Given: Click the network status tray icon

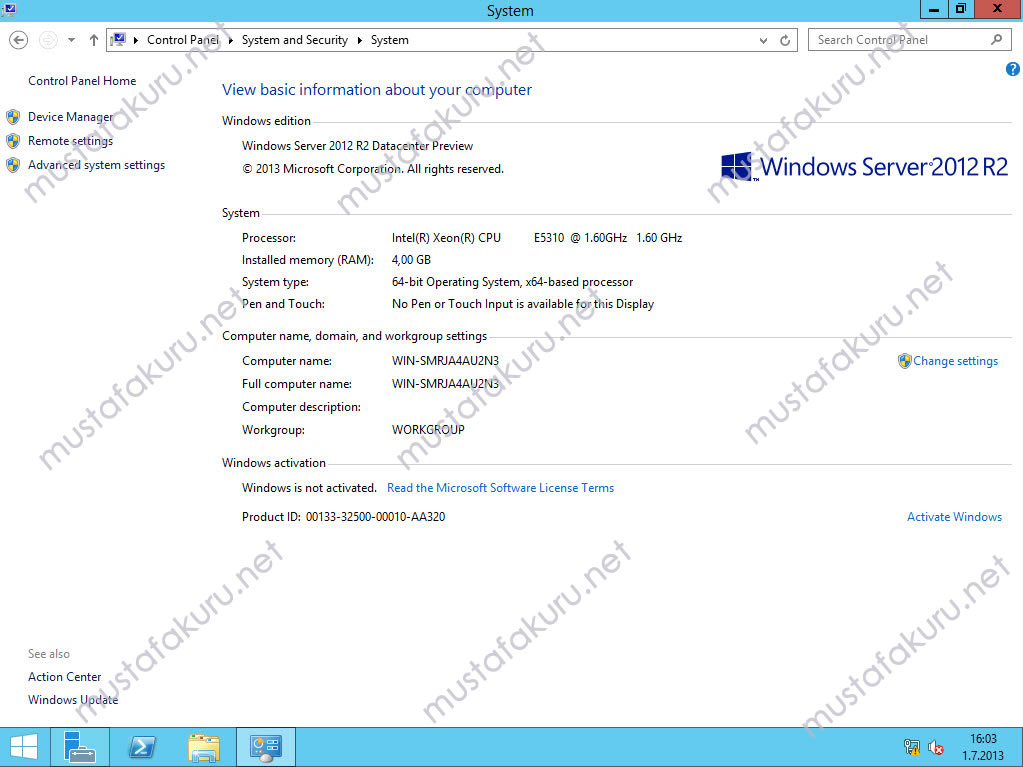Looking at the screenshot, I should 911,747.
